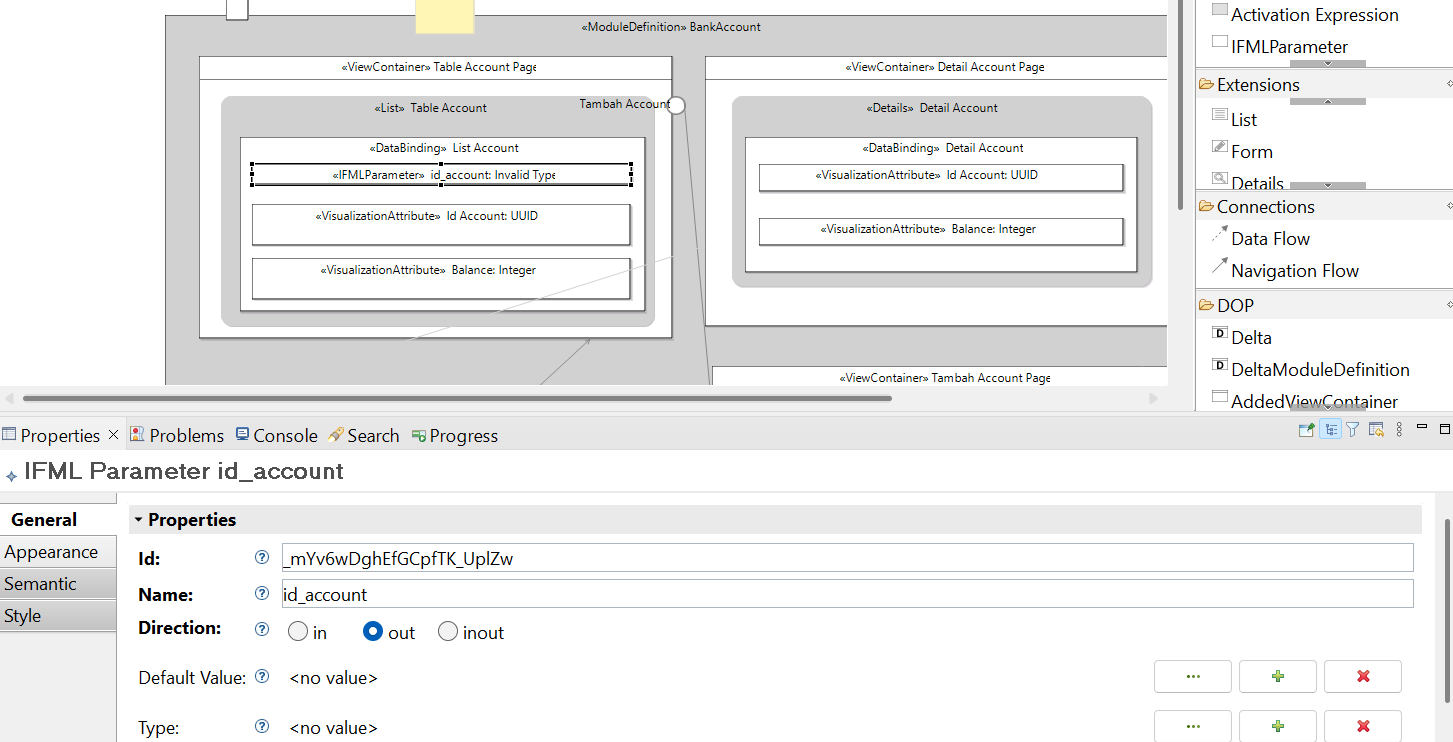Image resolution: width=1453 pixels, height=742 pixels.
Task: Pin the DOP drawer open
Action: click(1449, 305)
